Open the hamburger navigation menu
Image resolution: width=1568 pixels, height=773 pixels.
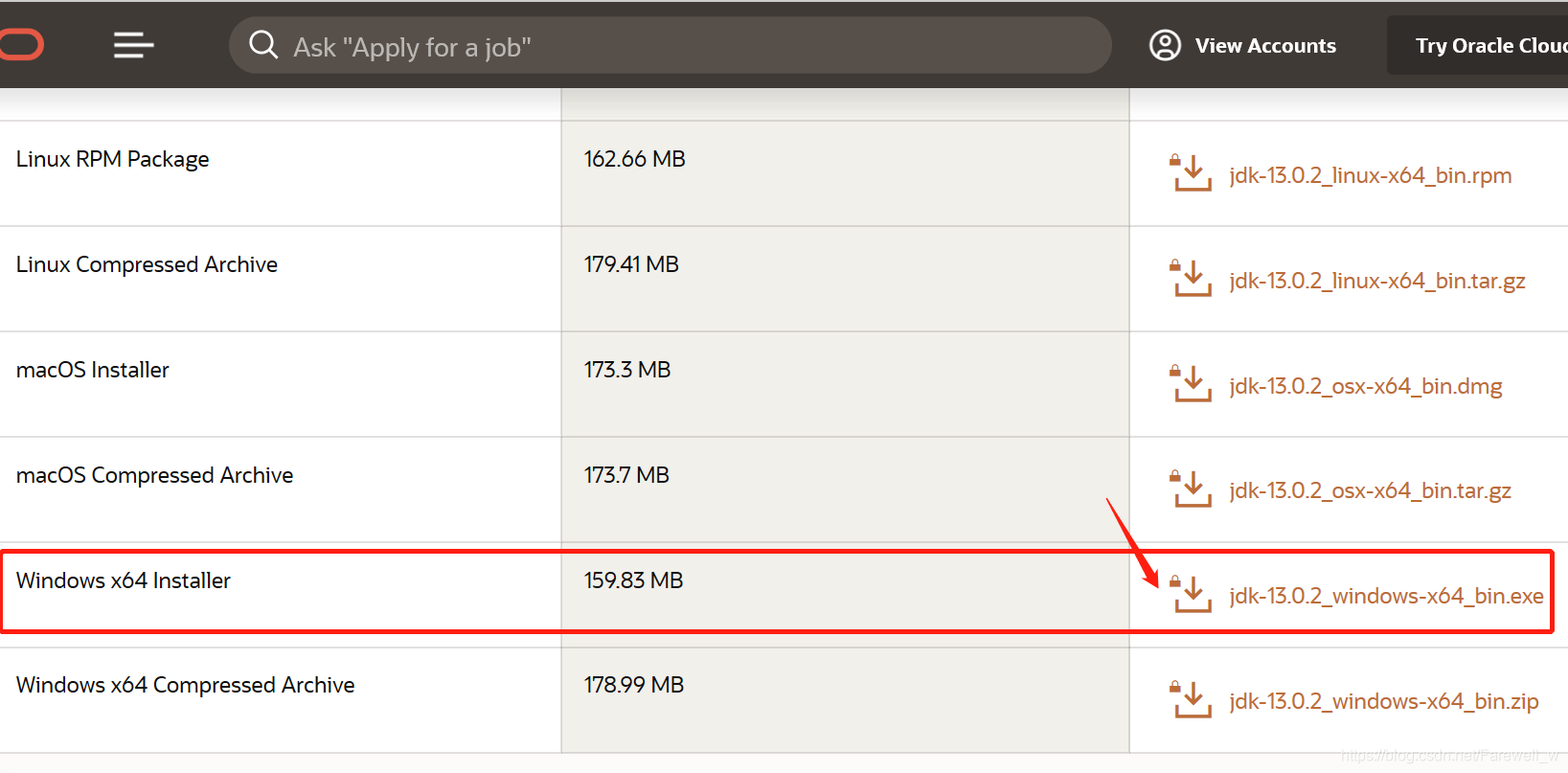point(133,45)
